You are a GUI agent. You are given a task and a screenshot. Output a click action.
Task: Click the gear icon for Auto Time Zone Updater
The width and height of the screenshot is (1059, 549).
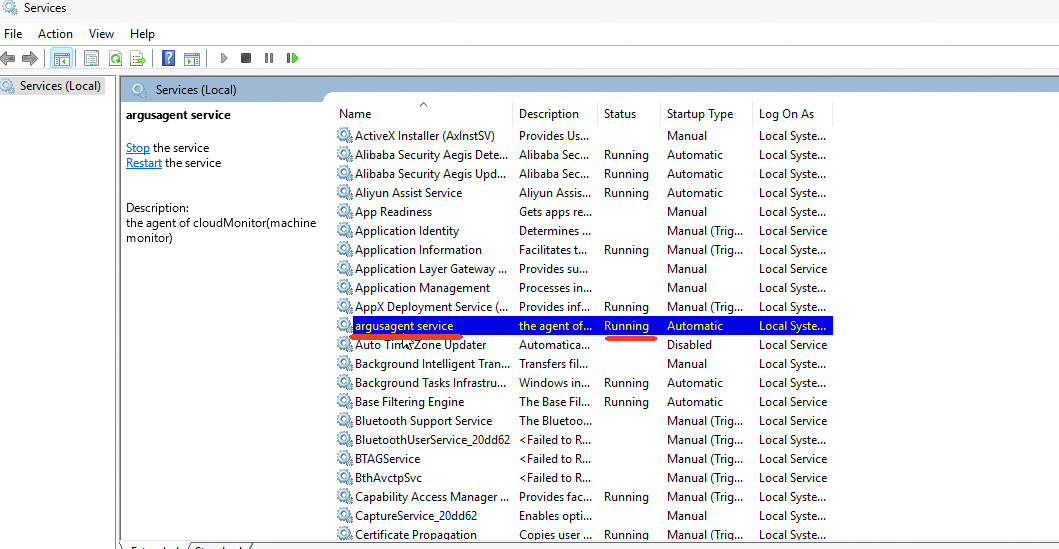(344, 344)
